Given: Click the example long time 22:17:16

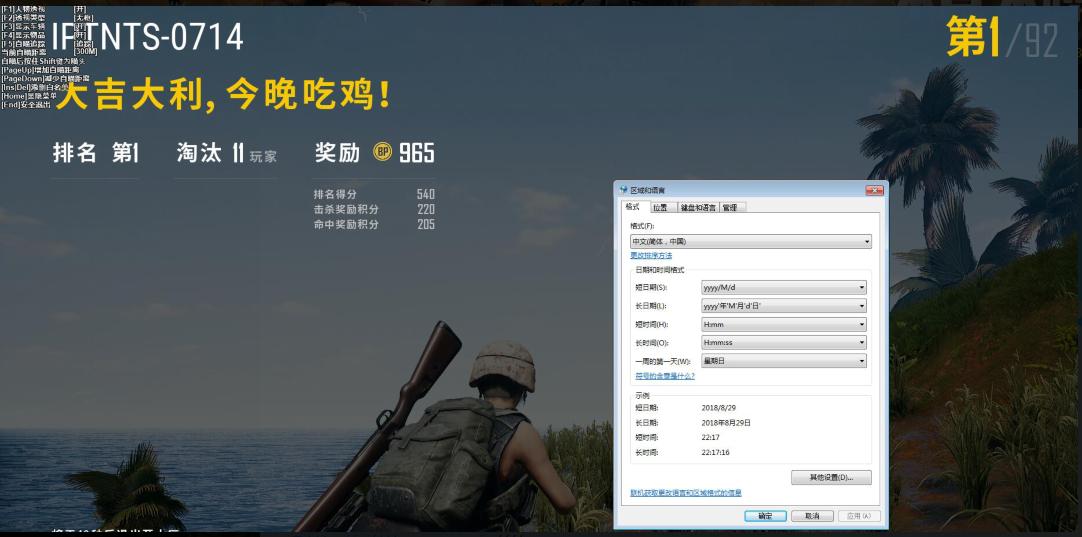Looking at the screenshot, I should tap(716, 453).
